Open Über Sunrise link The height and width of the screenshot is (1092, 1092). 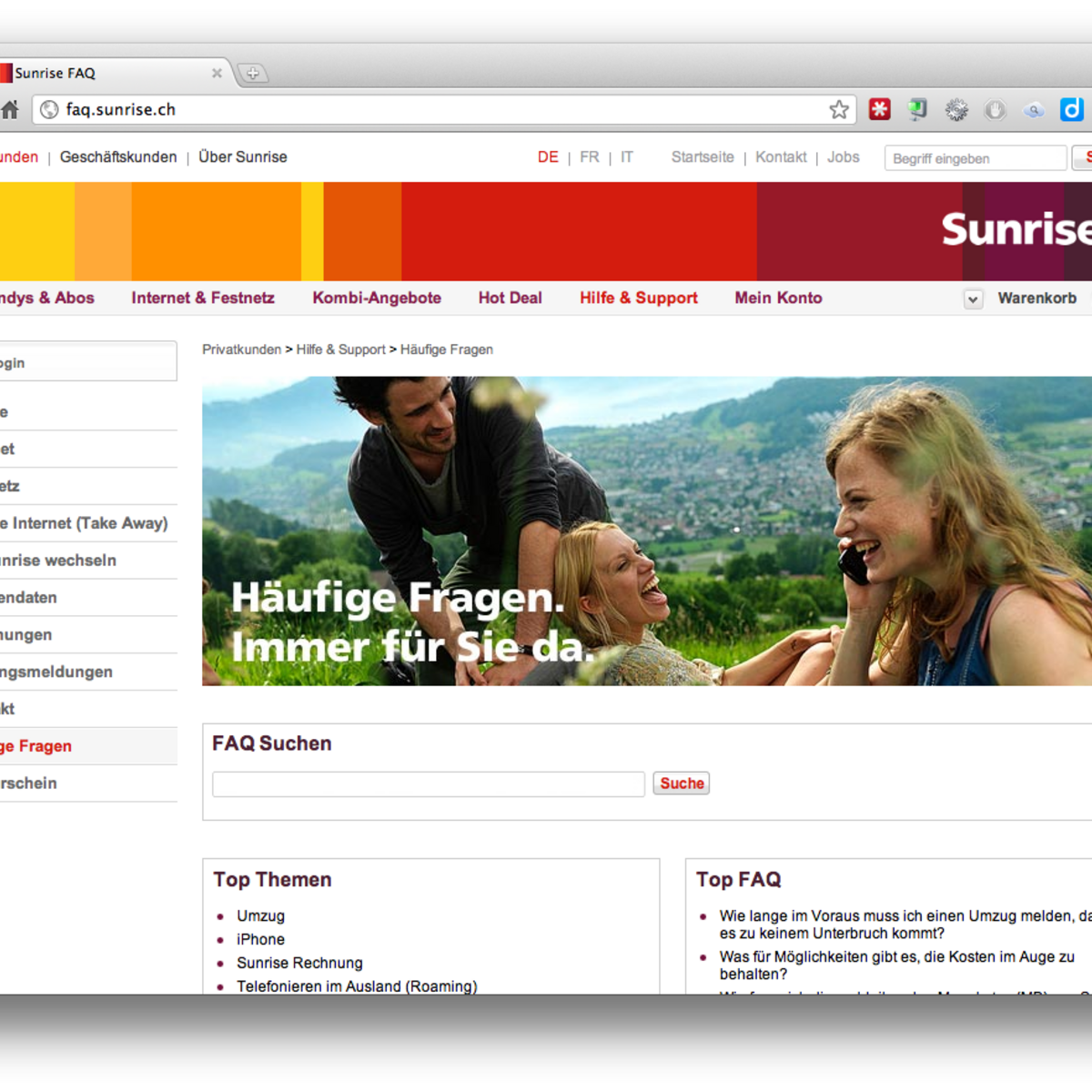point(243,157)
